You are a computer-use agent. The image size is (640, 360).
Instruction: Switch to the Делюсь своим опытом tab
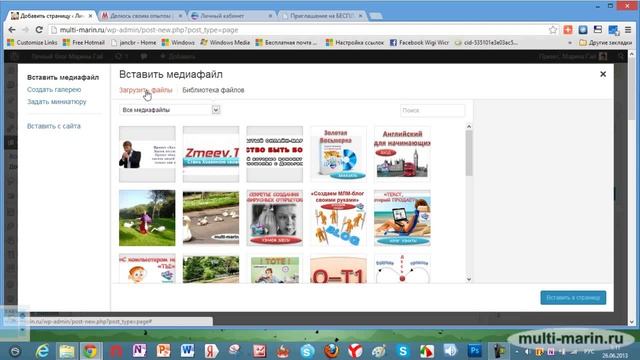point(141,16)
